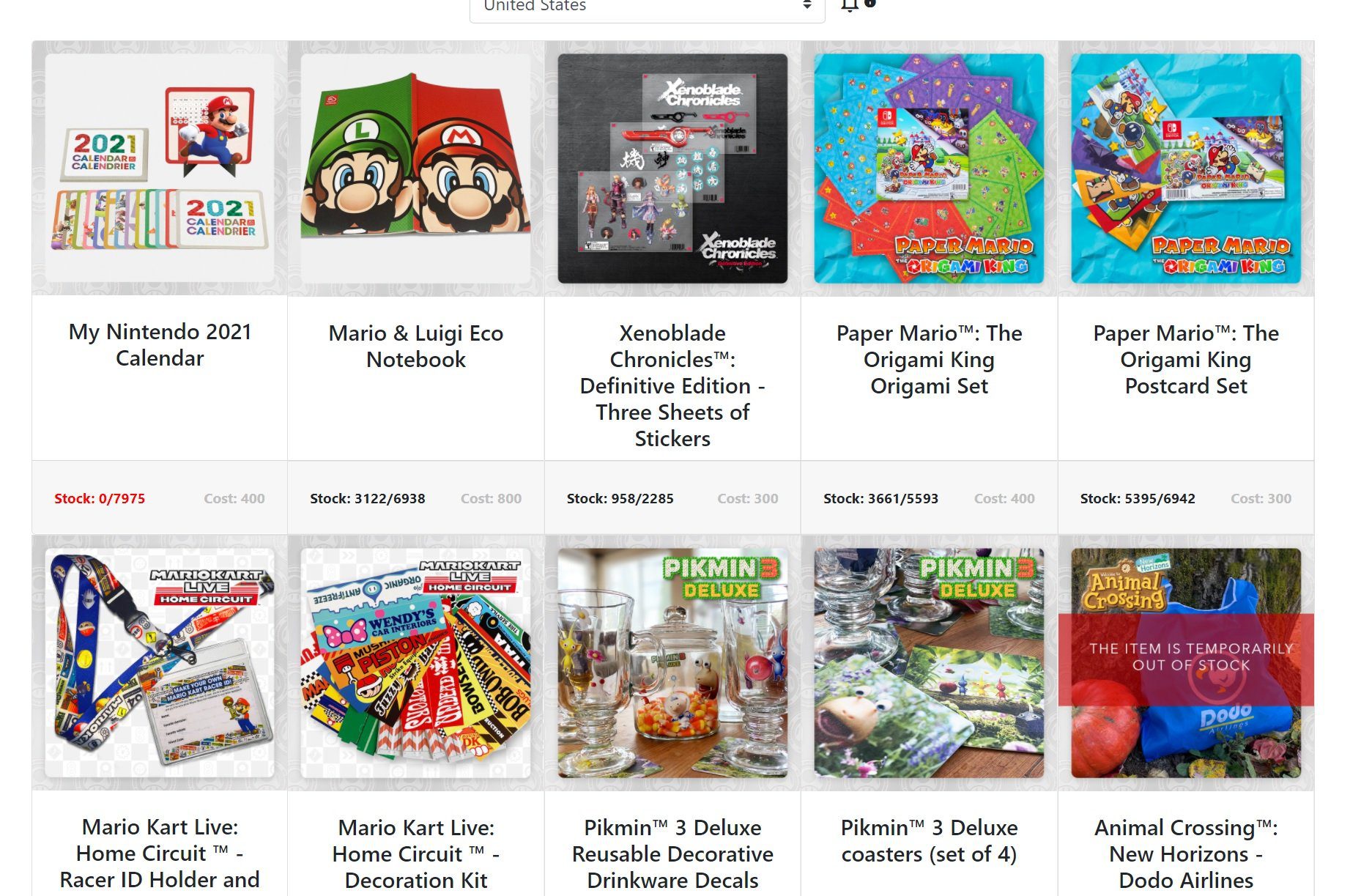Open the Paper Mario Origami Set image
This screenshot has height=896, width=1361.
point(929,169)
